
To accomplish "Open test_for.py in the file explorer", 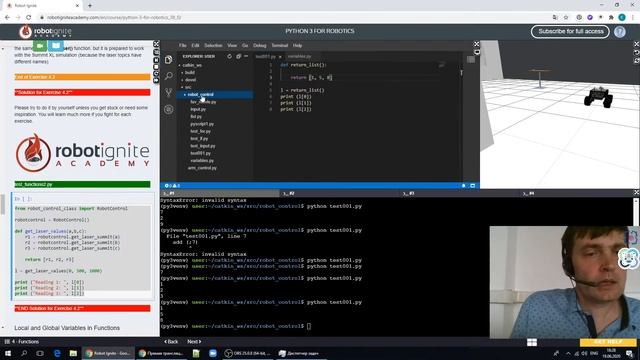I will (200, 131).
